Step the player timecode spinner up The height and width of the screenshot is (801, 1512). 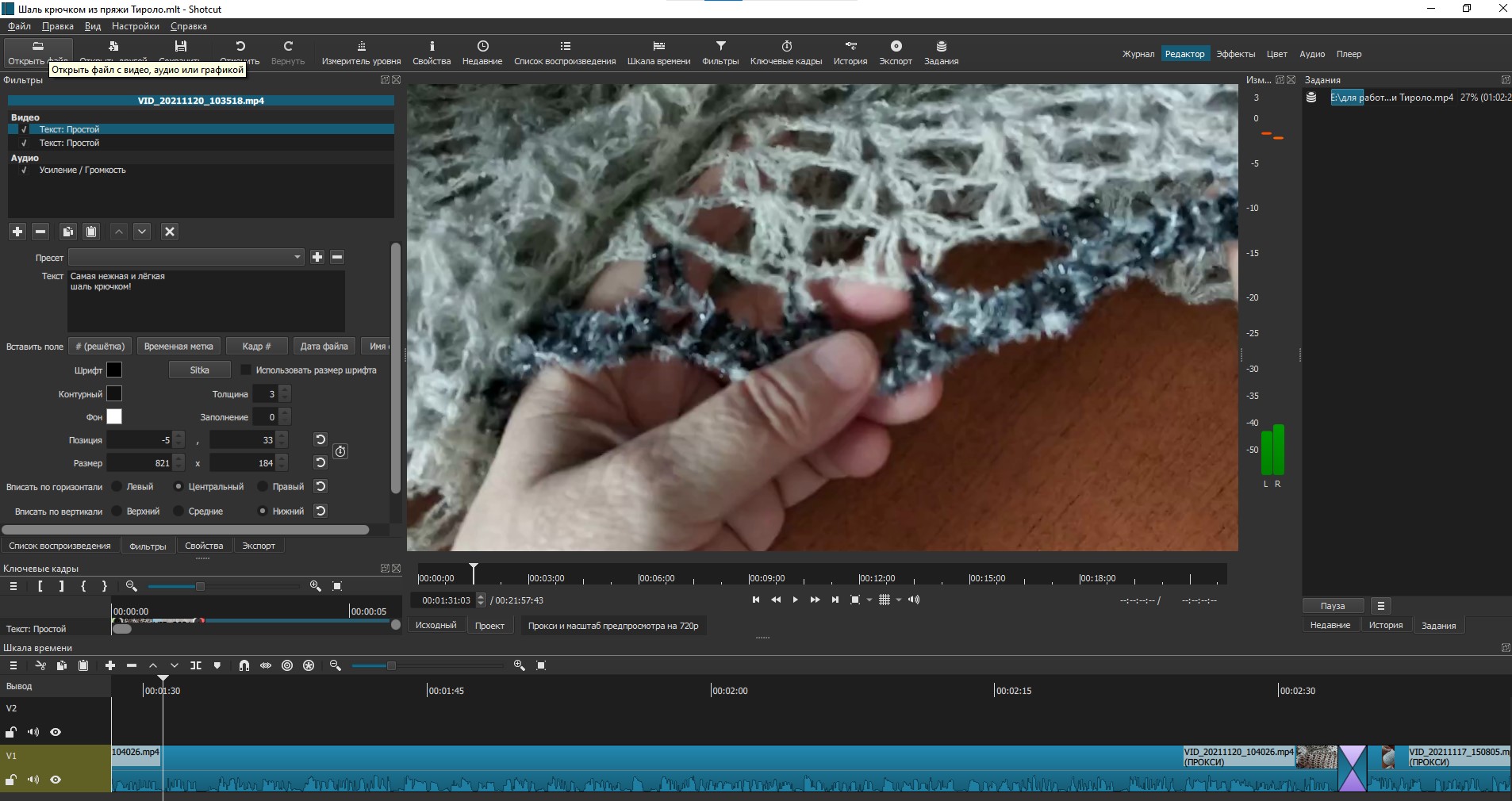(481, 596)
